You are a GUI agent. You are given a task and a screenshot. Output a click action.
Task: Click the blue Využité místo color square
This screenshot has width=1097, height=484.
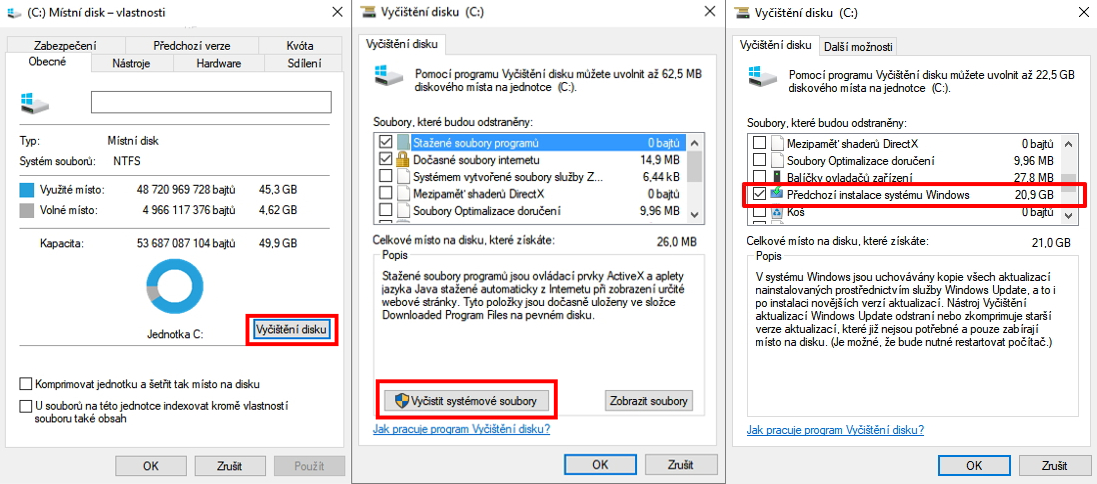[27, 188]
